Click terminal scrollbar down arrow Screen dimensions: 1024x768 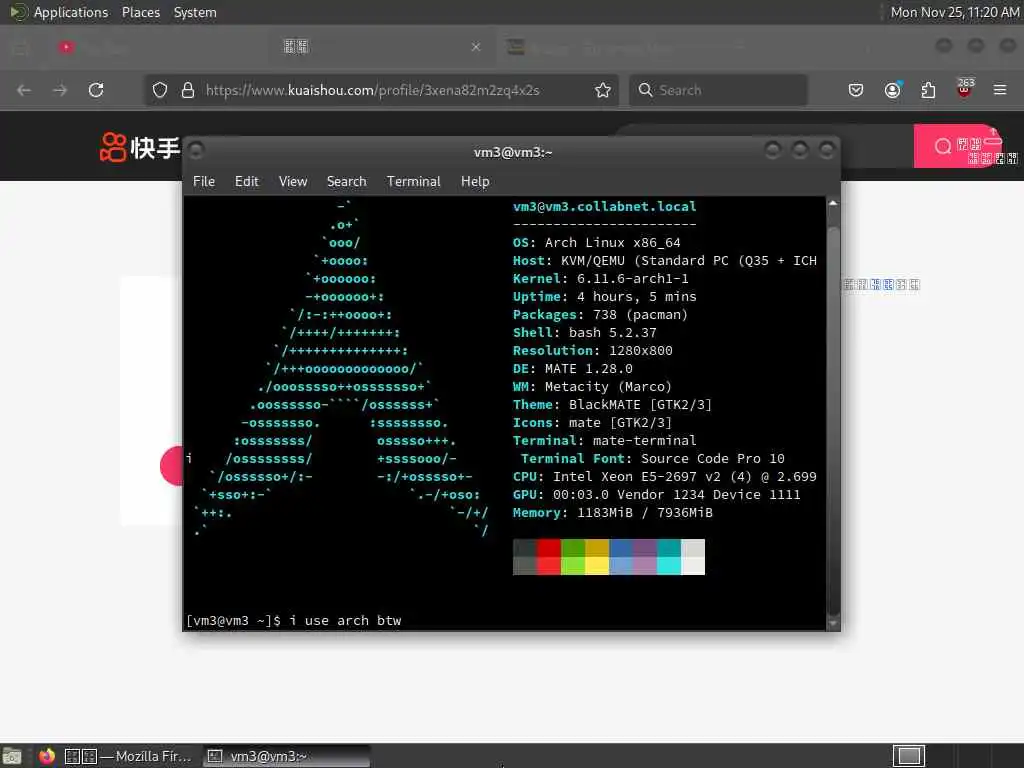[x=833, y=623]
